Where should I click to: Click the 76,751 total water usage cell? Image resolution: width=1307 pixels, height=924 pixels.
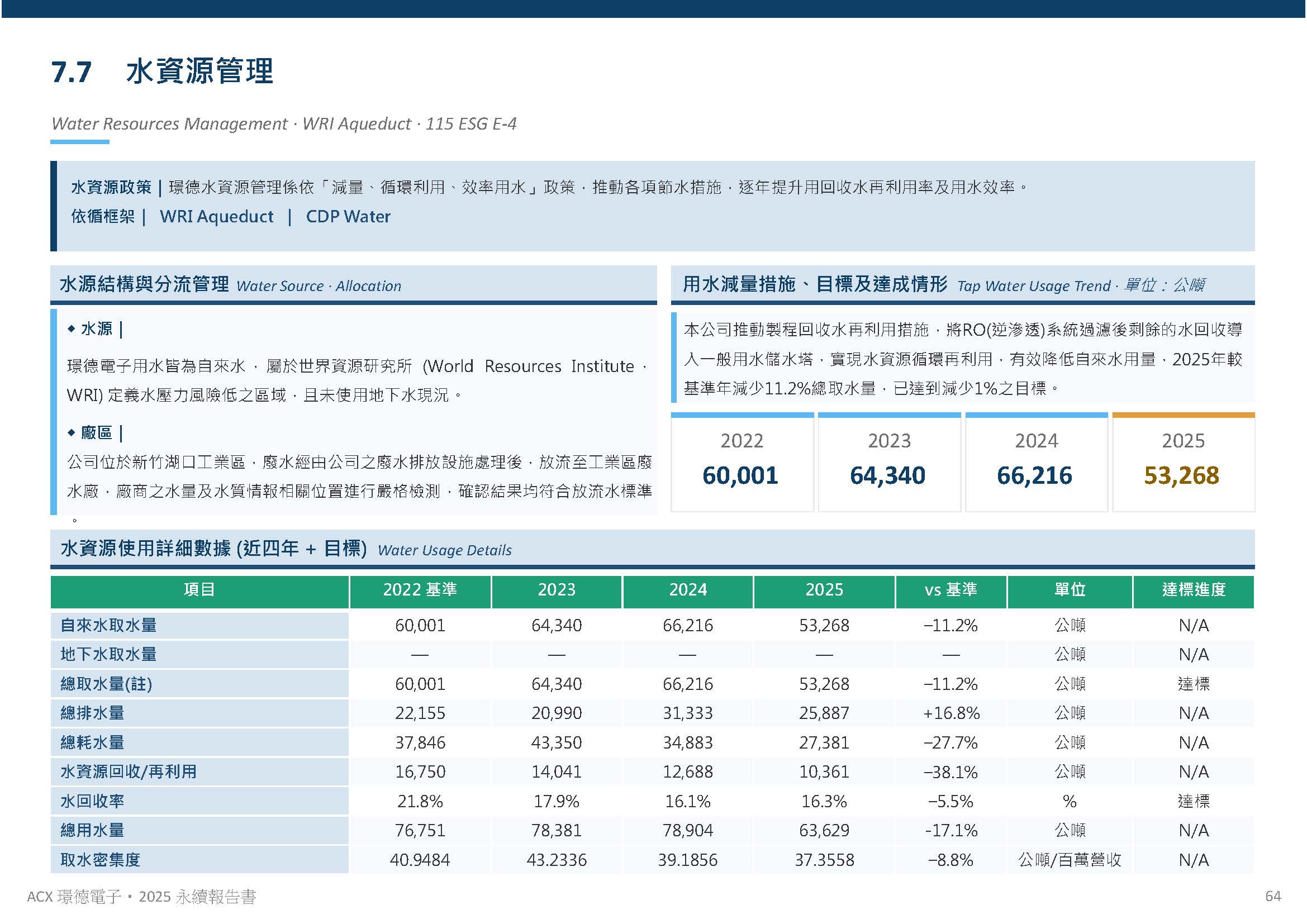click(x=420, y=831)
